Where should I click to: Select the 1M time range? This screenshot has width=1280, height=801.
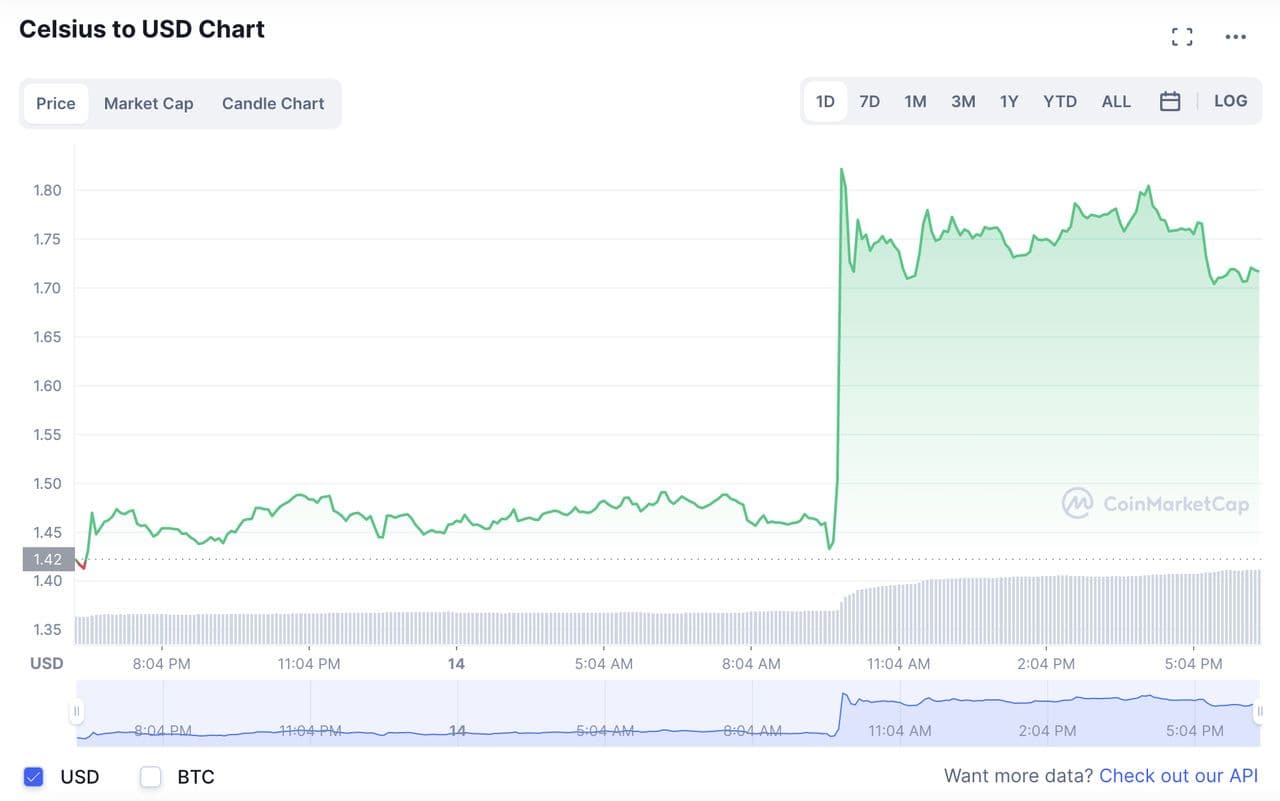[x=915, y=101]
